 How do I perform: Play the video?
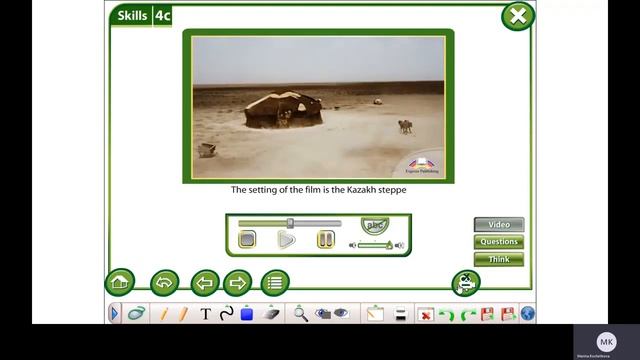coord(286,239)
